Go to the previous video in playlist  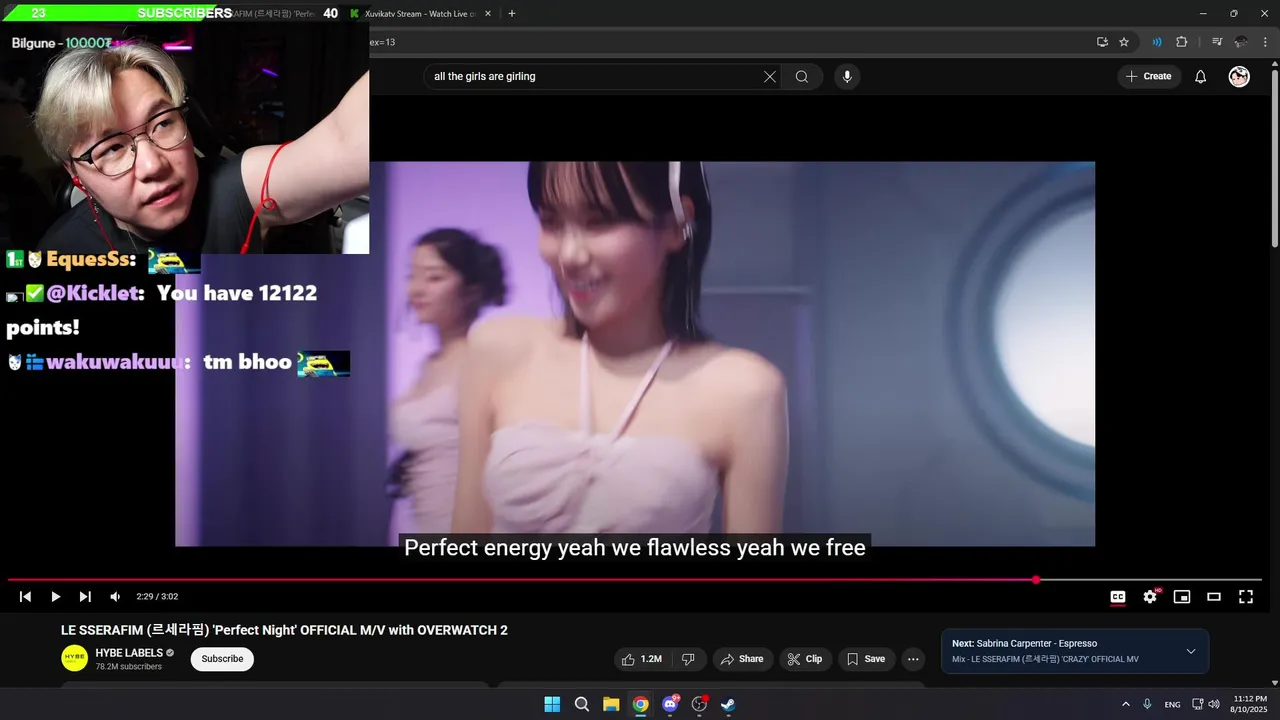[x=25, y=597]
